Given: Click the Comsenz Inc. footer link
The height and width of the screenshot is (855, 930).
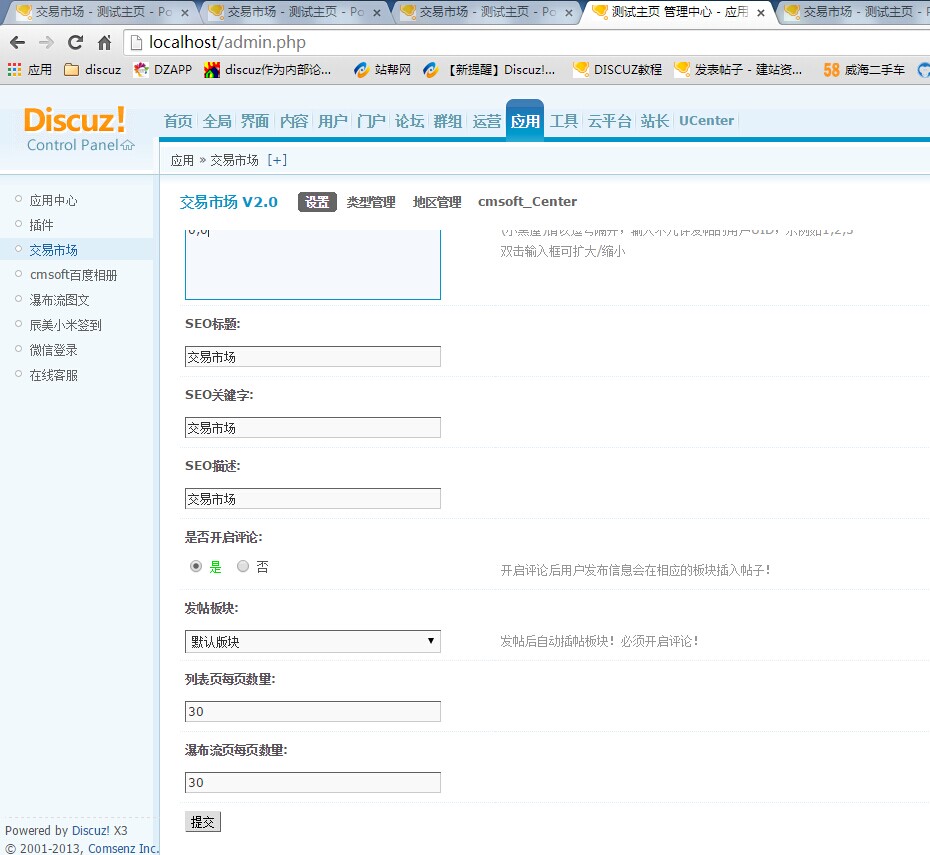Looking at the screenshot, I should [123, 848].
